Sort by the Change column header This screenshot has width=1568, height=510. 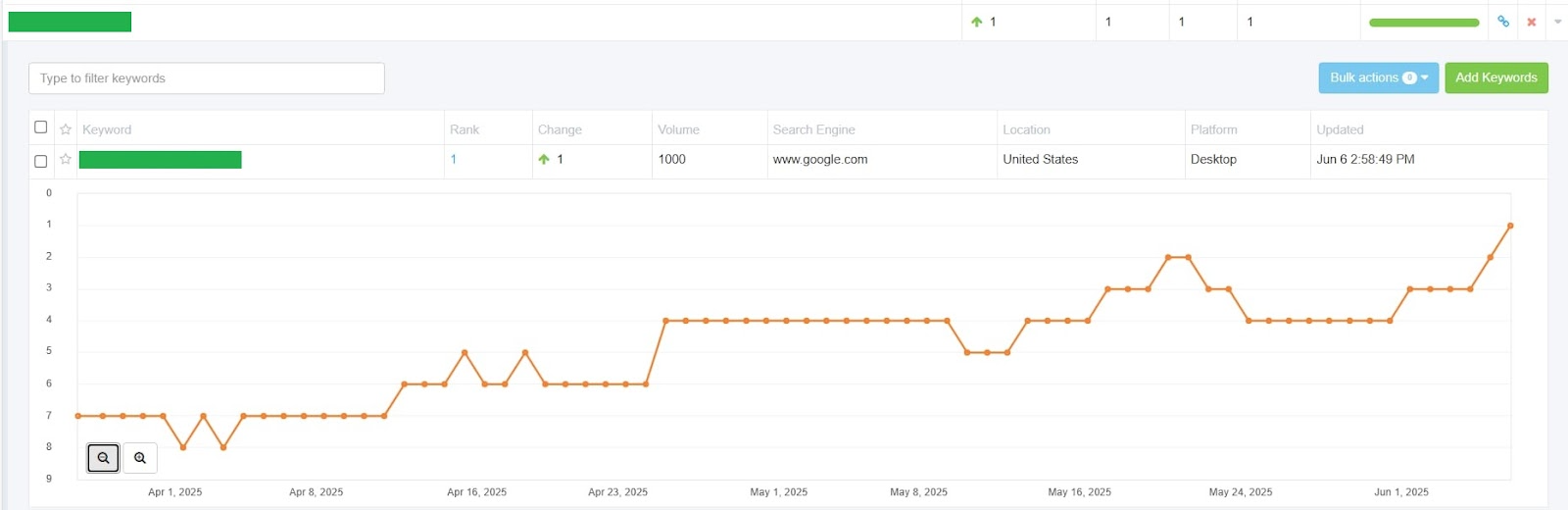(560, 129)
